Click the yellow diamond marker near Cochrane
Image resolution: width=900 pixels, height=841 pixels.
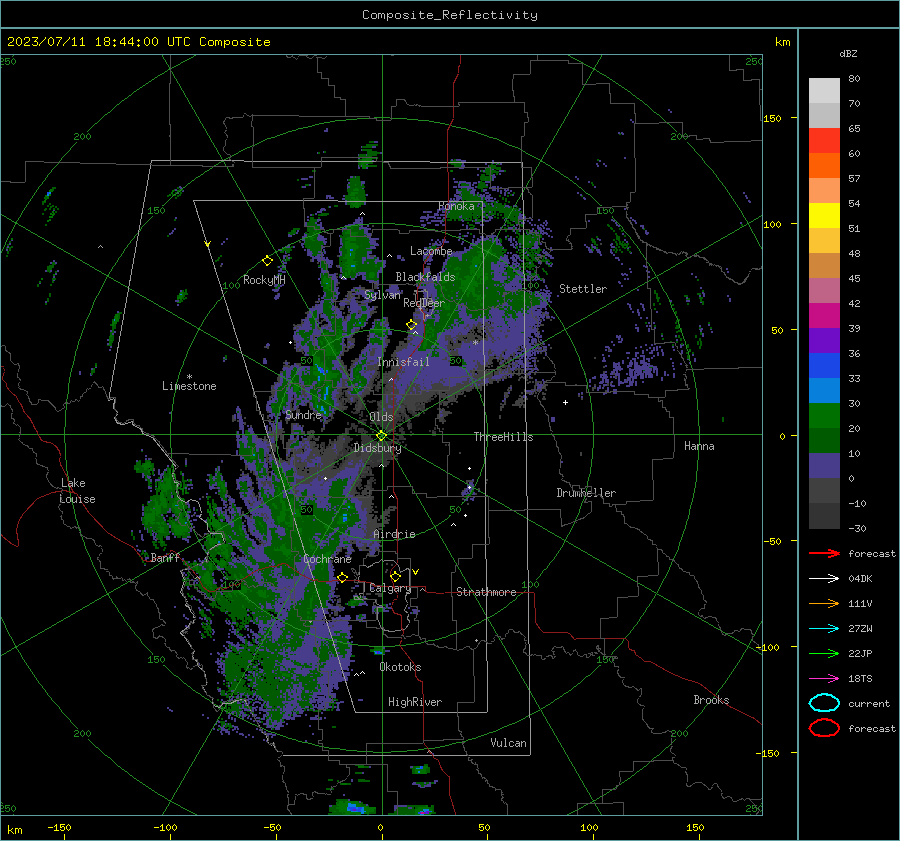342,577
